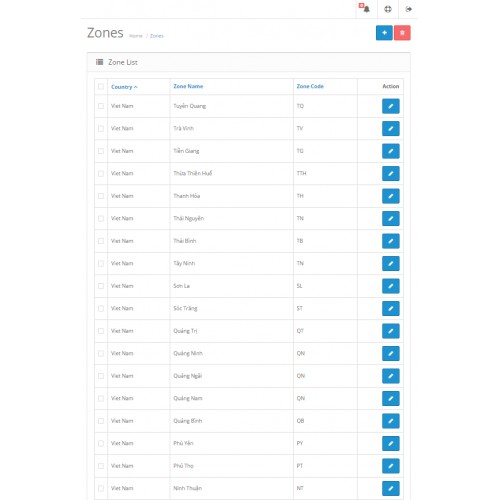Click the logout icon

(408, 9)
